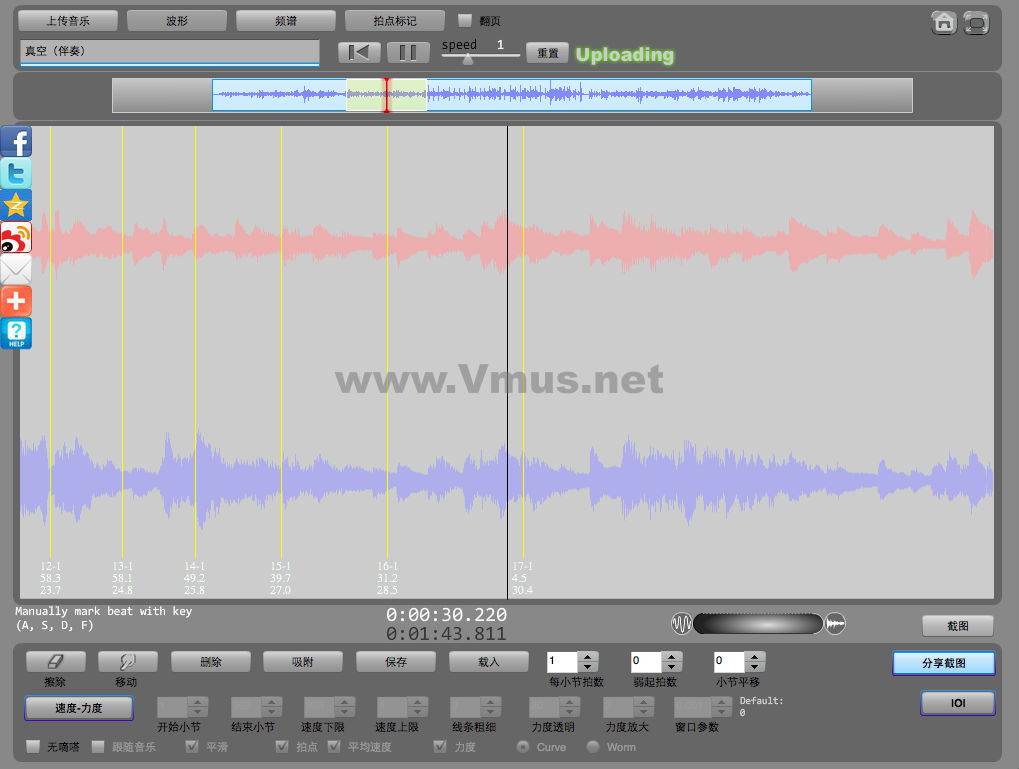
Task: Increase 结束小节 stepper value
Action: point(272,702)
